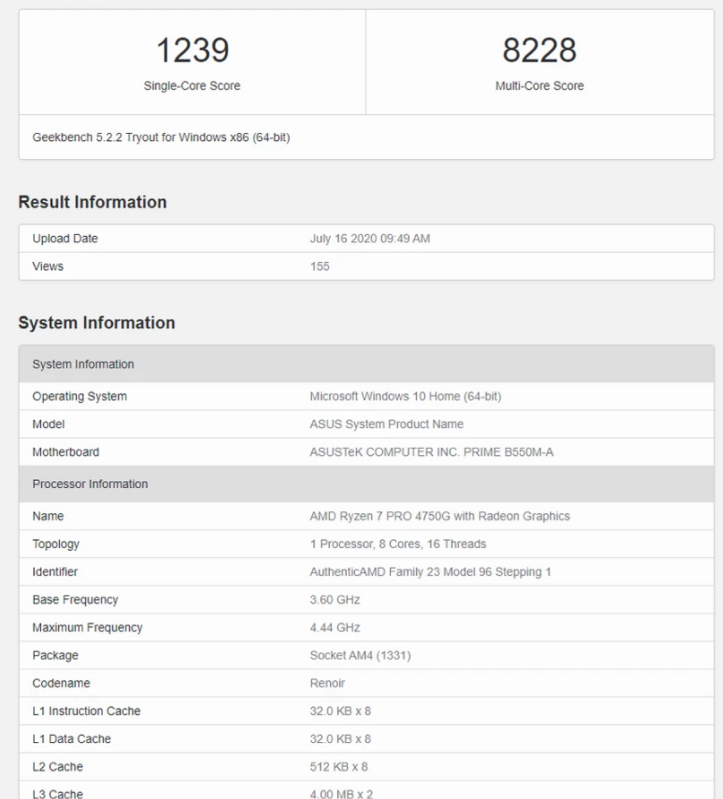The height and width of the screenshot is (799, 723).
Task: Click the PRIME B550M-A motherboard value
Action: tap(431, 452)
